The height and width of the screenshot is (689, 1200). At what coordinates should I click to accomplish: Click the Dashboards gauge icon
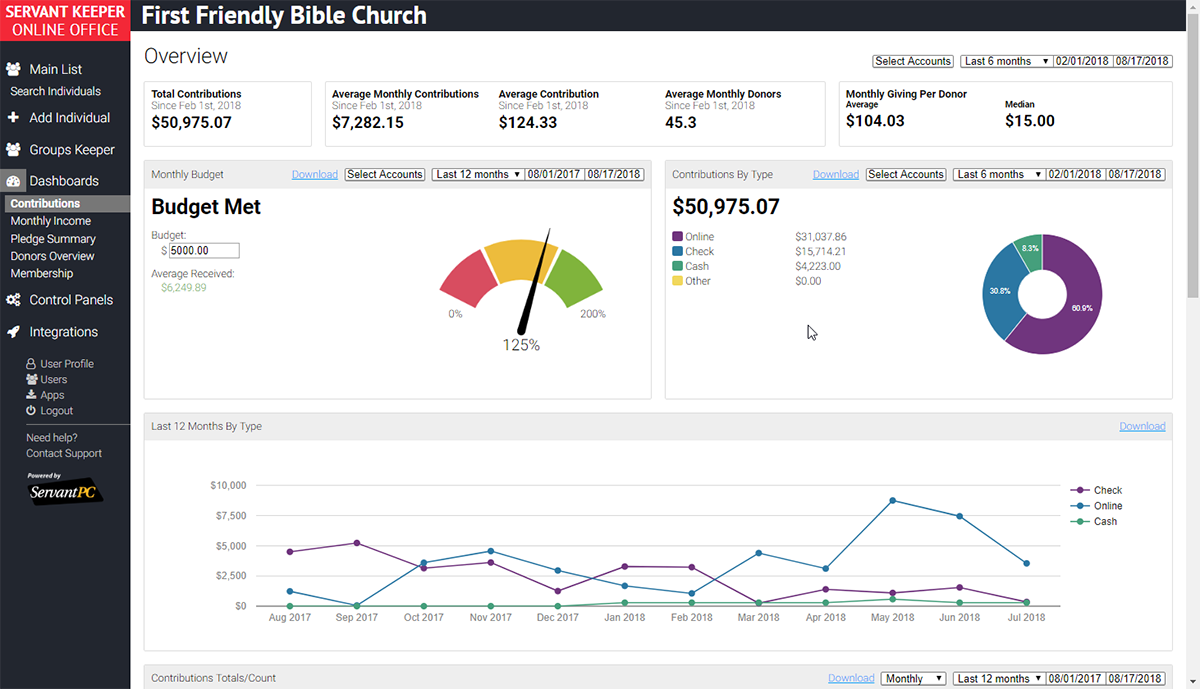[x=14, y=181]
